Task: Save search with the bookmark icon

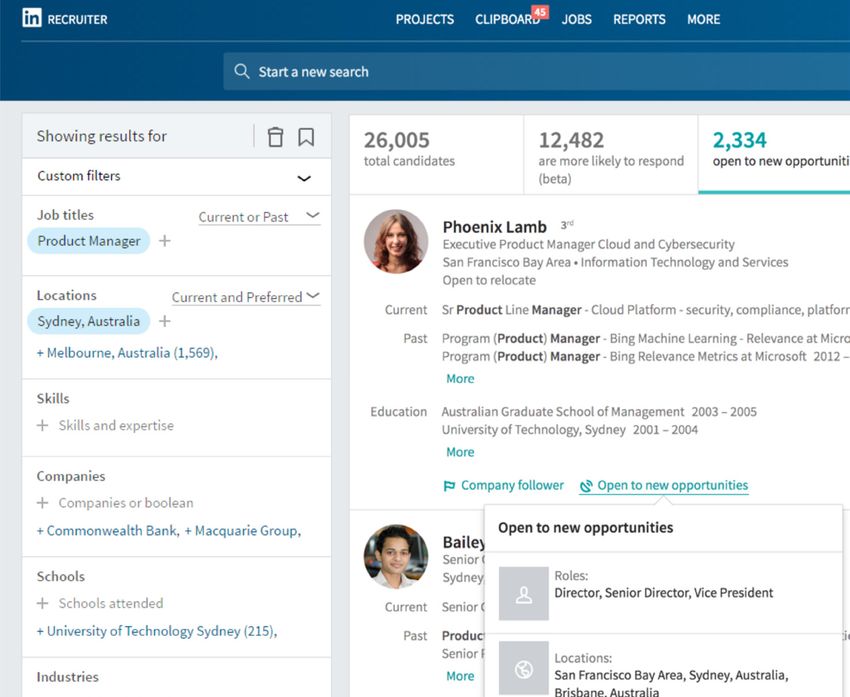Action: click(x=306, y=137)
